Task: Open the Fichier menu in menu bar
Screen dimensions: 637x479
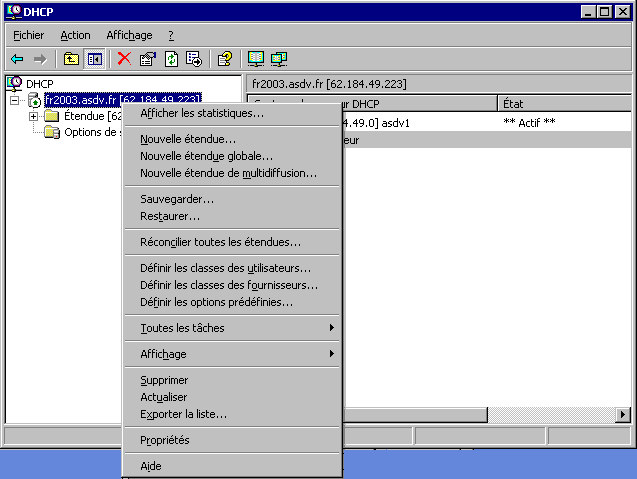Action: click(29, 35)
